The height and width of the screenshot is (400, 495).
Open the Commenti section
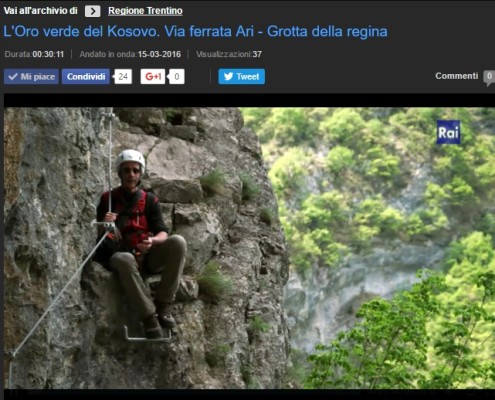[x=457, y=76]
